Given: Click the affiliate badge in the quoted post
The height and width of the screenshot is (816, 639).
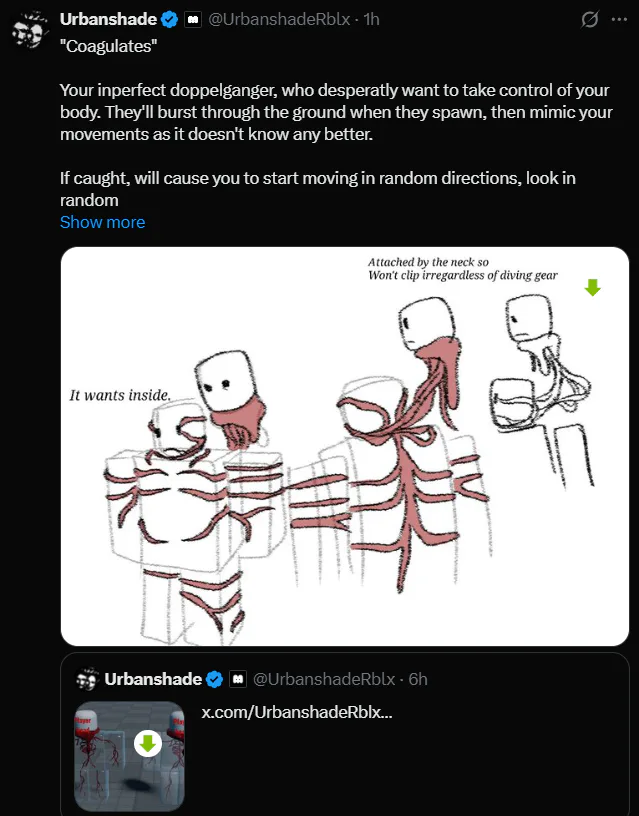Looking at the screenshot, I should pos(238,680).
